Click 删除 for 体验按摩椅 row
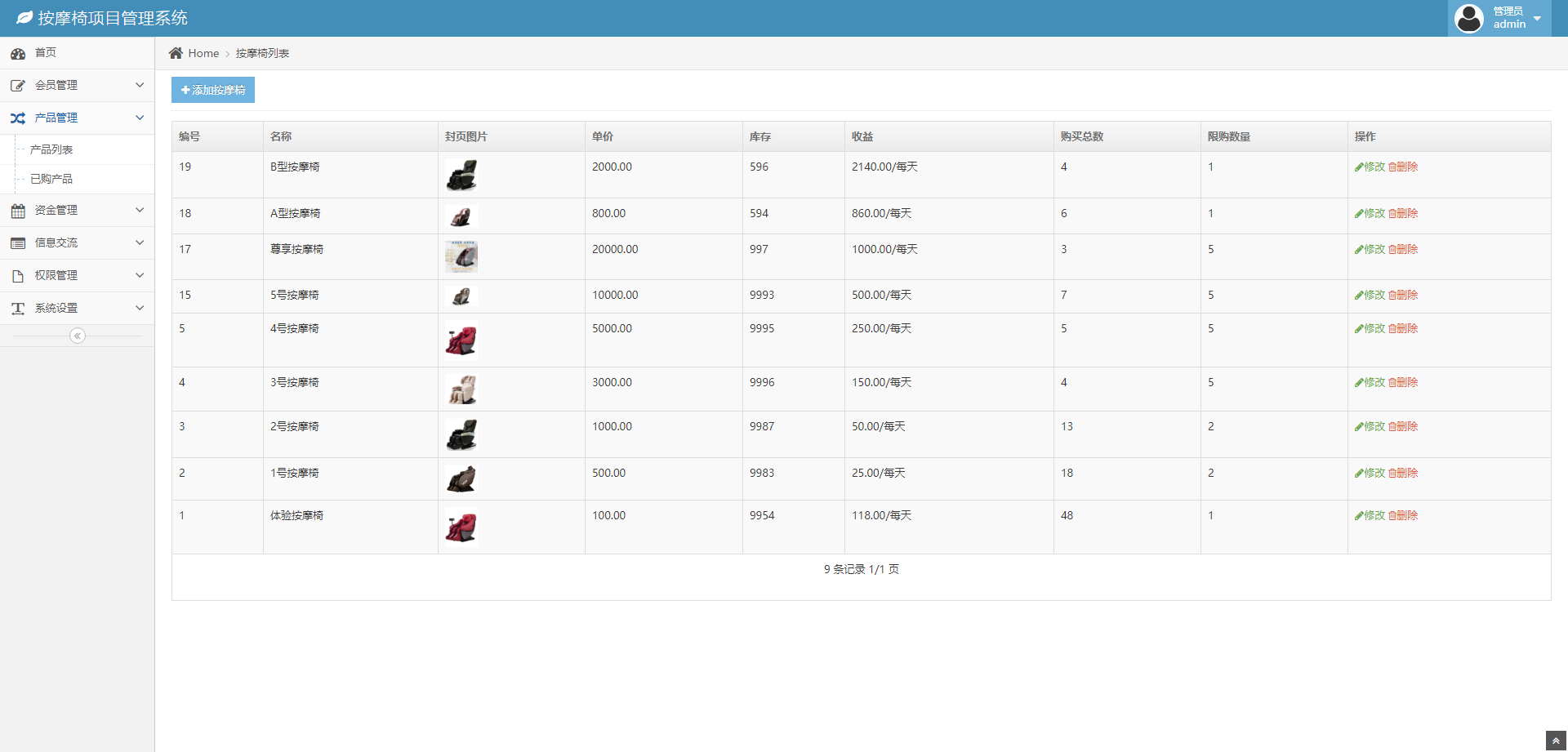This screenshot has width=1568, height=752. tap(1403, 515)
